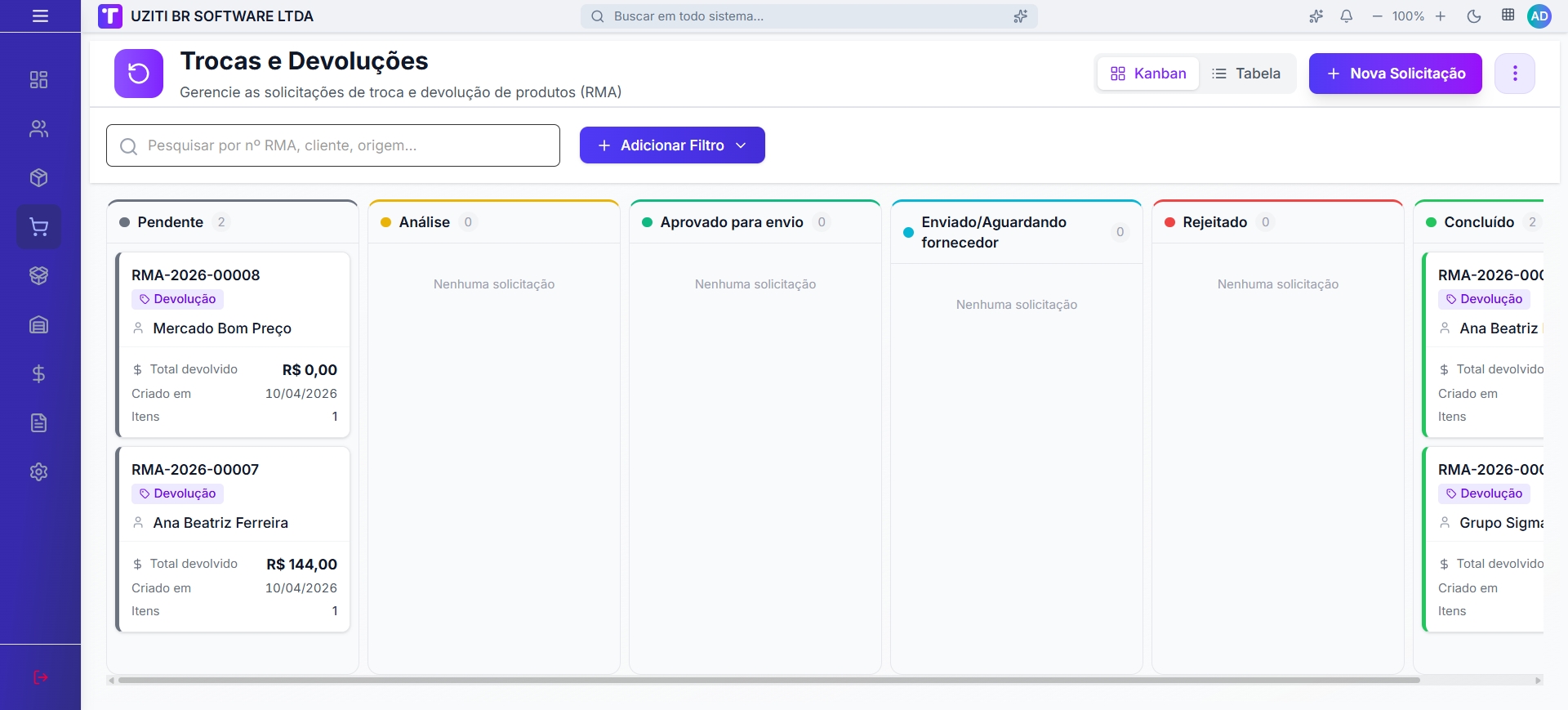Switch to the Tabela view tab

tap(1245, 74)
